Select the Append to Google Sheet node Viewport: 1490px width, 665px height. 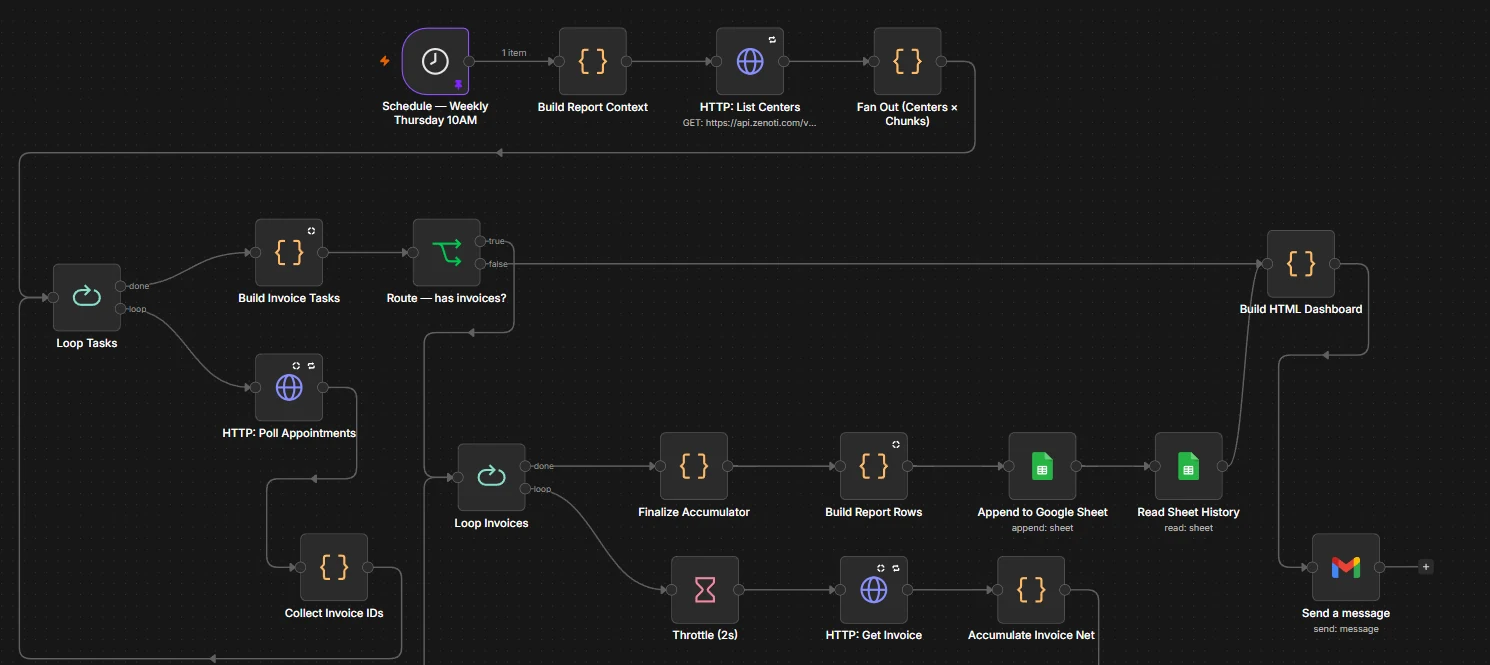click(1042, 466)
